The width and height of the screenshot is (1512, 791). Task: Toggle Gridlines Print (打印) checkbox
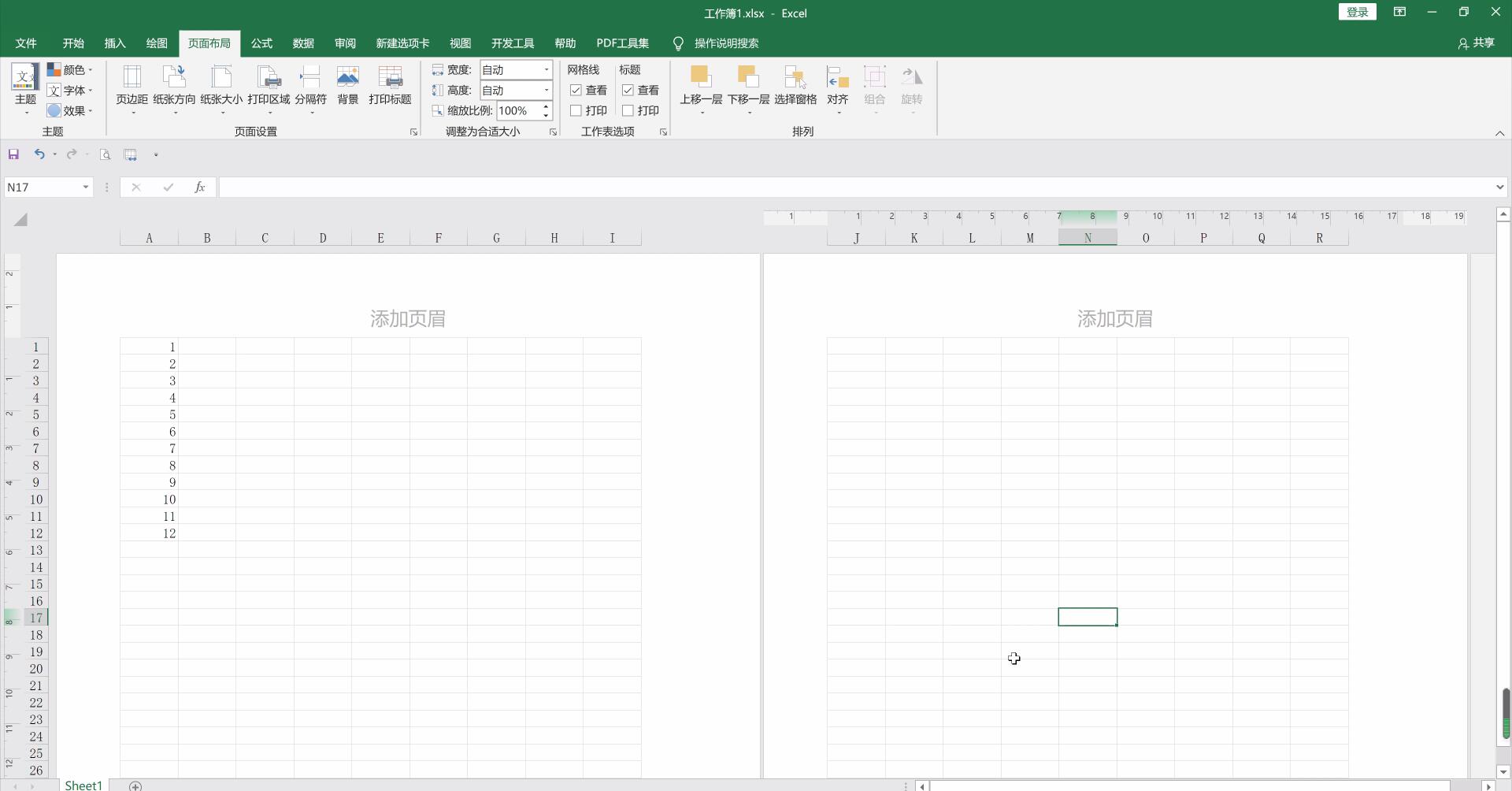(576, 110)
